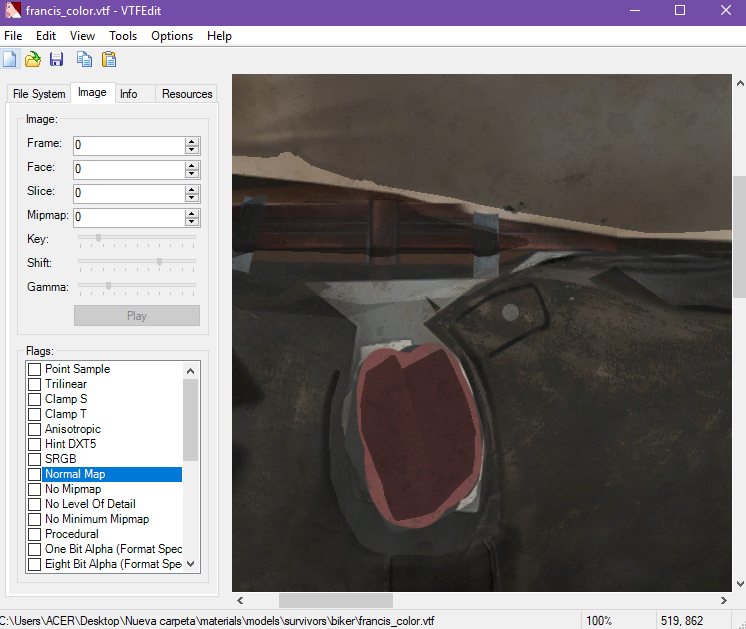Screen dimensions: 746x629
Task: Enable the Point Sample flag
Action: pyautogui.click(x=34, y=369)
